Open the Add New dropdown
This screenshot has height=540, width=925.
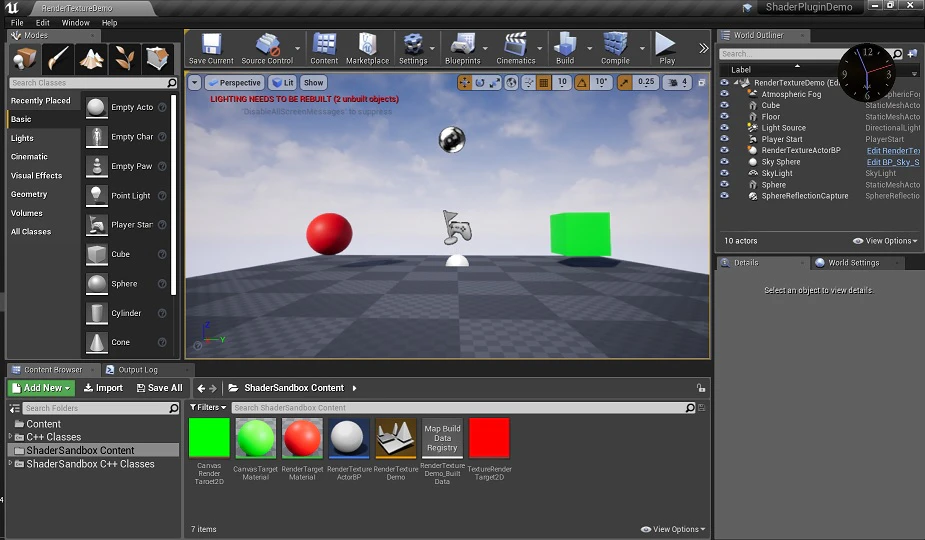[41, 388]
